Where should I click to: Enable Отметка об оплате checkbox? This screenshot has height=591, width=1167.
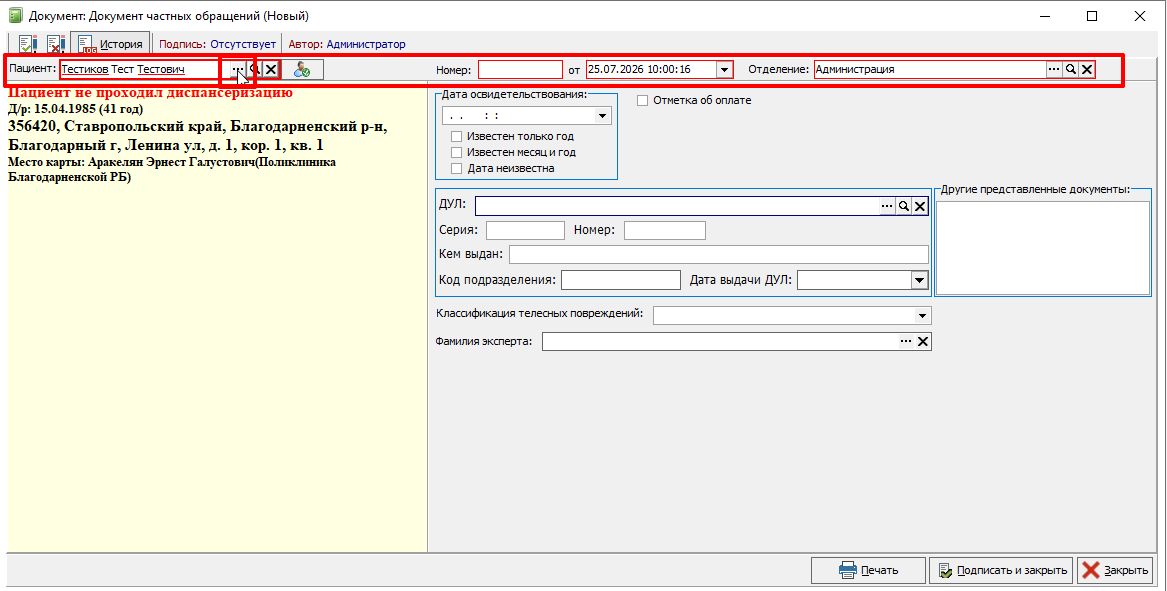(x=642, y=100)
